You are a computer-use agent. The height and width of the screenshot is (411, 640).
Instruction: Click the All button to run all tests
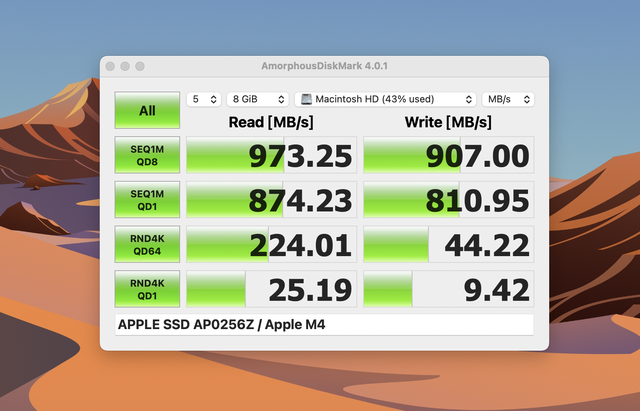click(146, 111)
